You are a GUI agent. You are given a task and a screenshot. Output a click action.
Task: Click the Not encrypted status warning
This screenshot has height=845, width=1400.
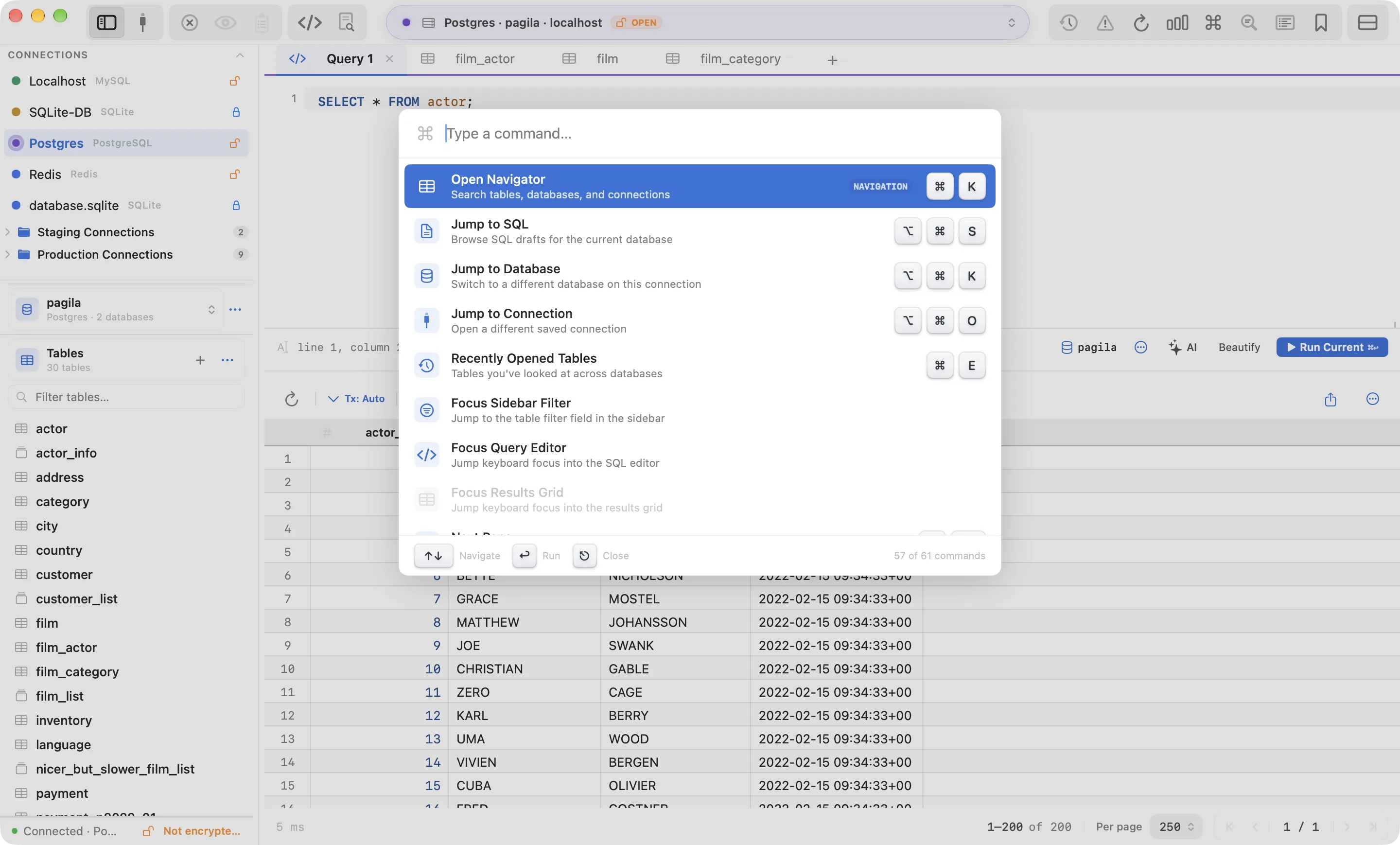192,831
